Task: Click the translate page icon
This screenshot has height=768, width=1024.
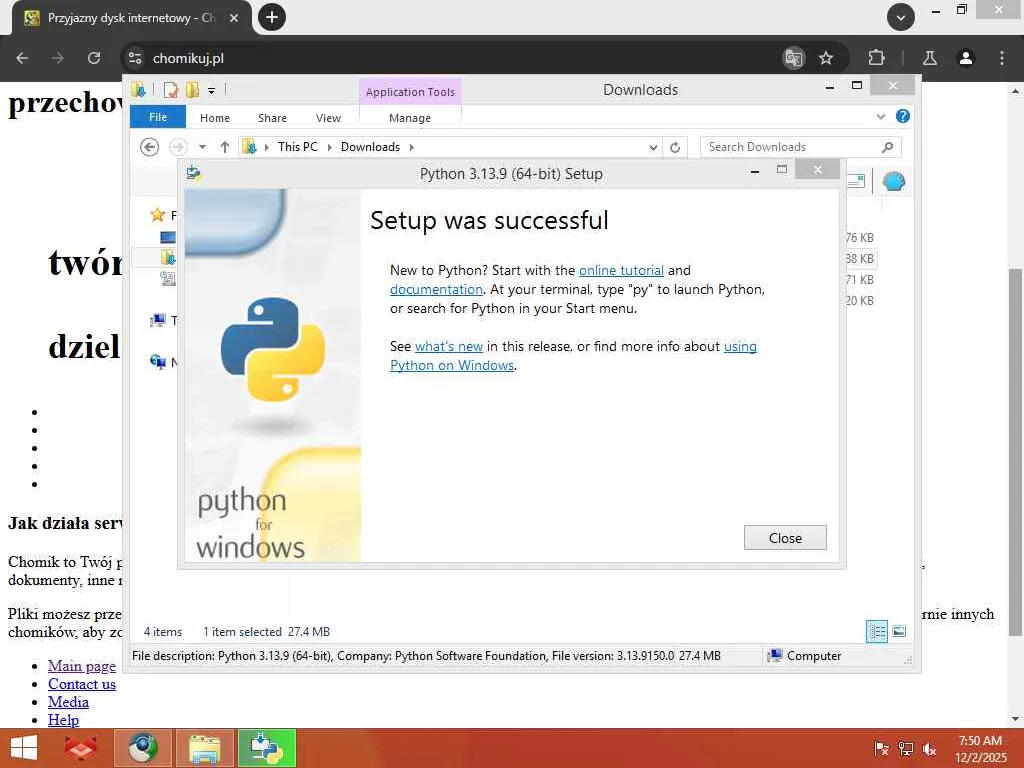Action: click(793, 58)
